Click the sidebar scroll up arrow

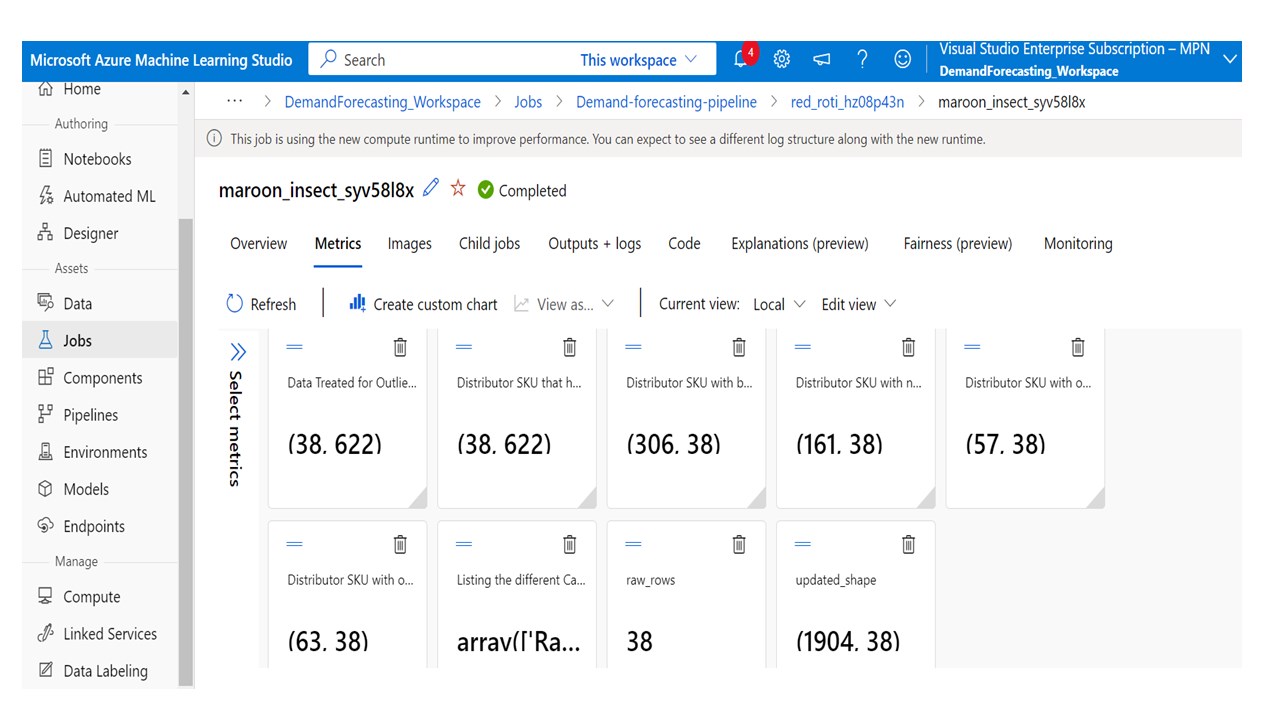[186, 92]
